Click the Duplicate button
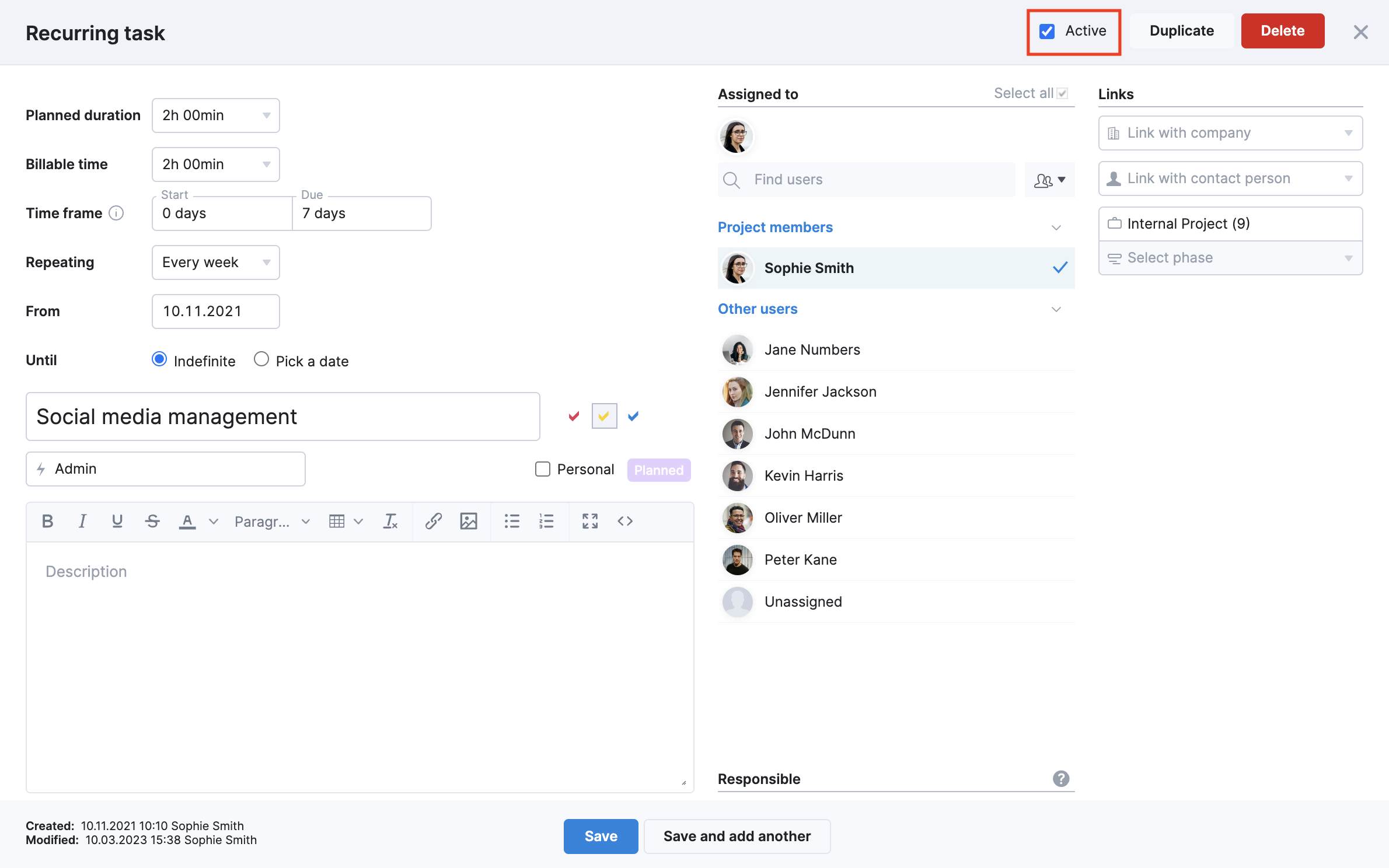The height and width of the screenshot is (868, 1389). click(x=1181, y=31)
